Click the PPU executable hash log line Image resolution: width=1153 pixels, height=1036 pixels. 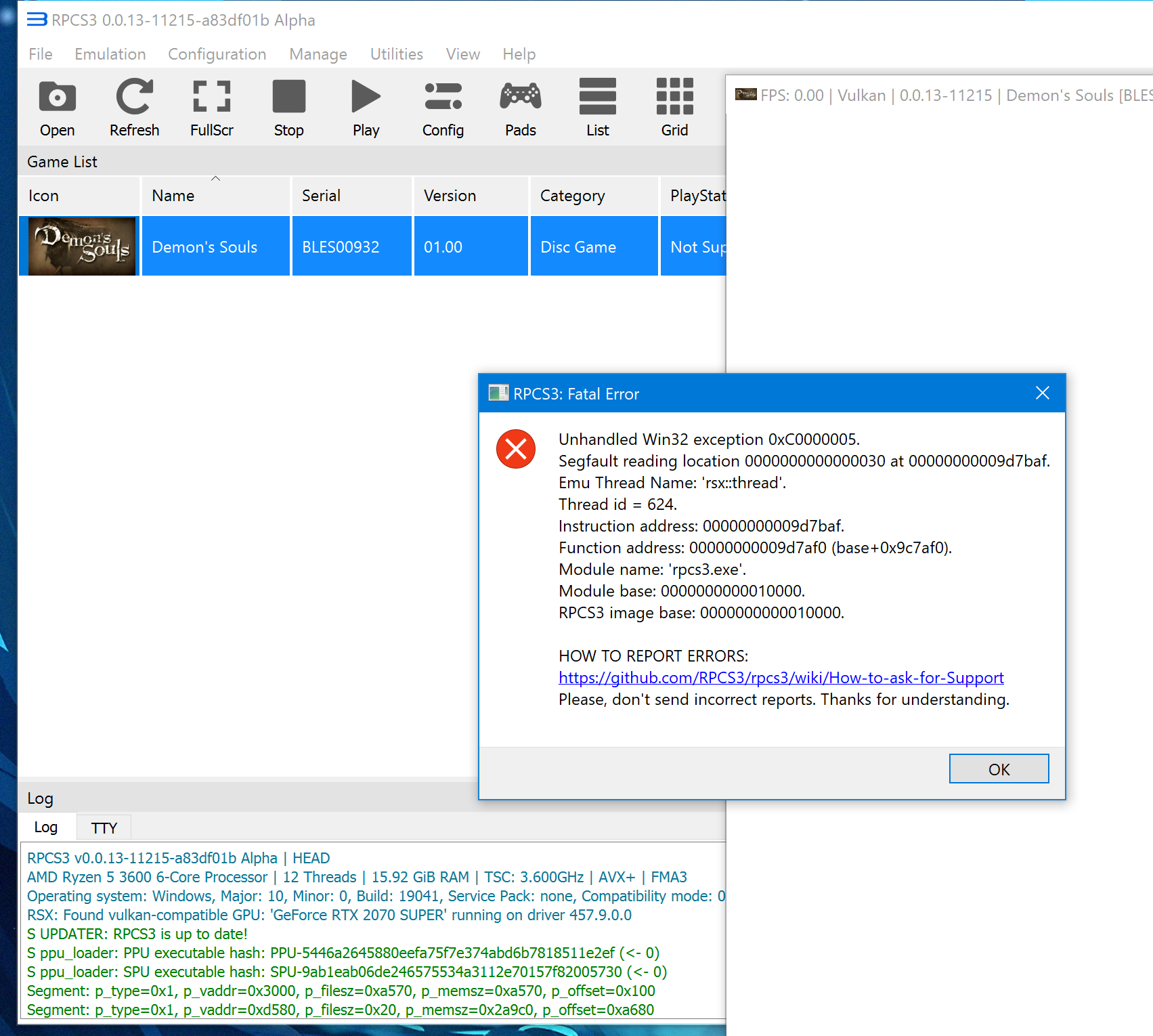click(x=343, y=953)
